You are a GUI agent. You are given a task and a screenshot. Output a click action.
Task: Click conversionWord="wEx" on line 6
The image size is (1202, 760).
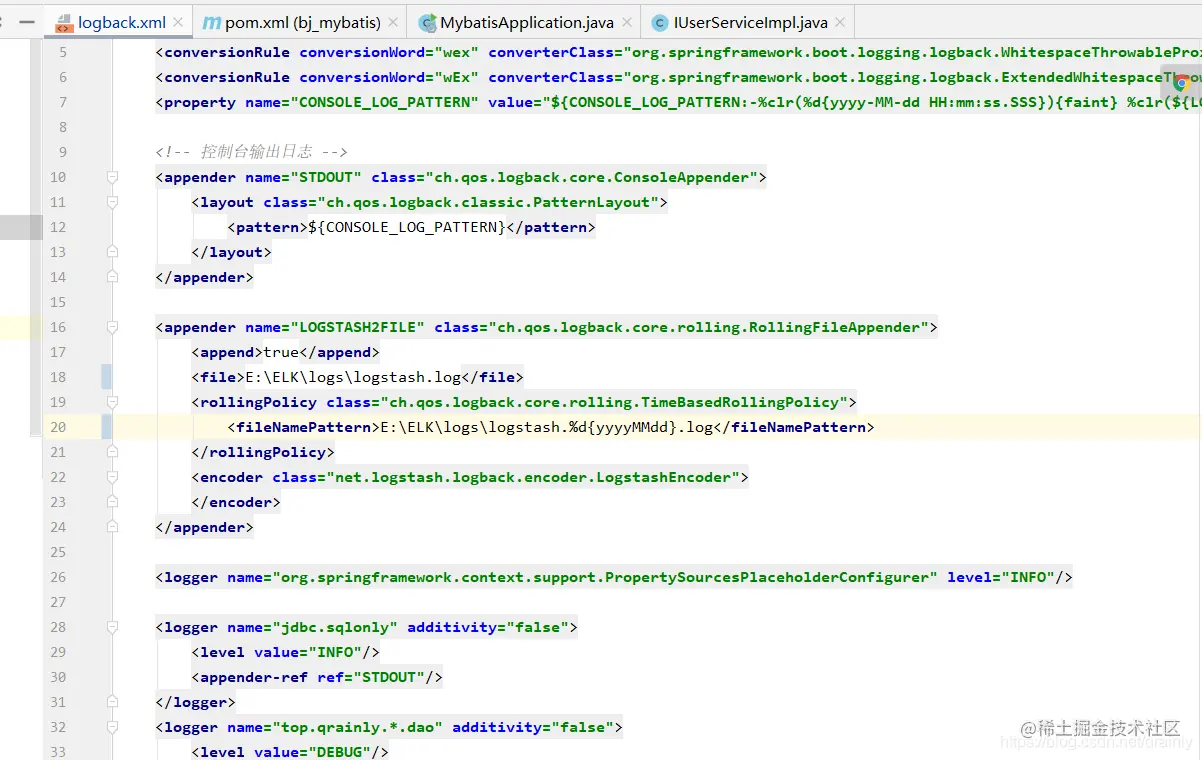(x=389, y=77)
